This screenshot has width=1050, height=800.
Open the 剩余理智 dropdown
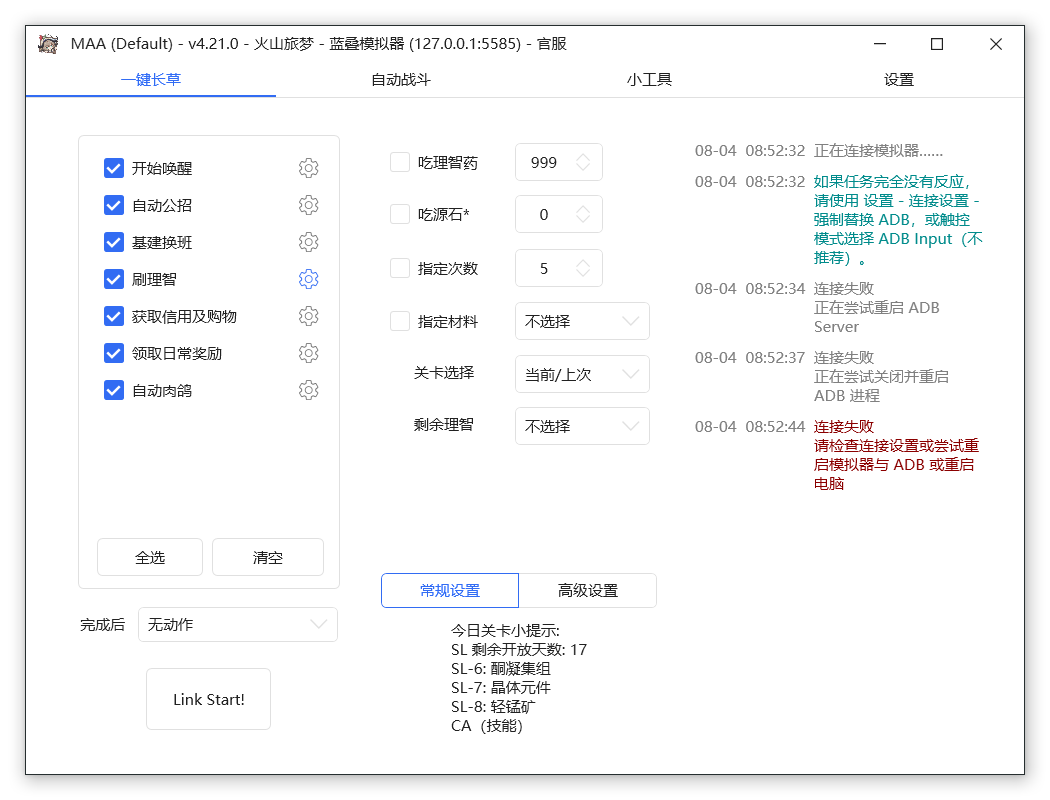point(582,426)
